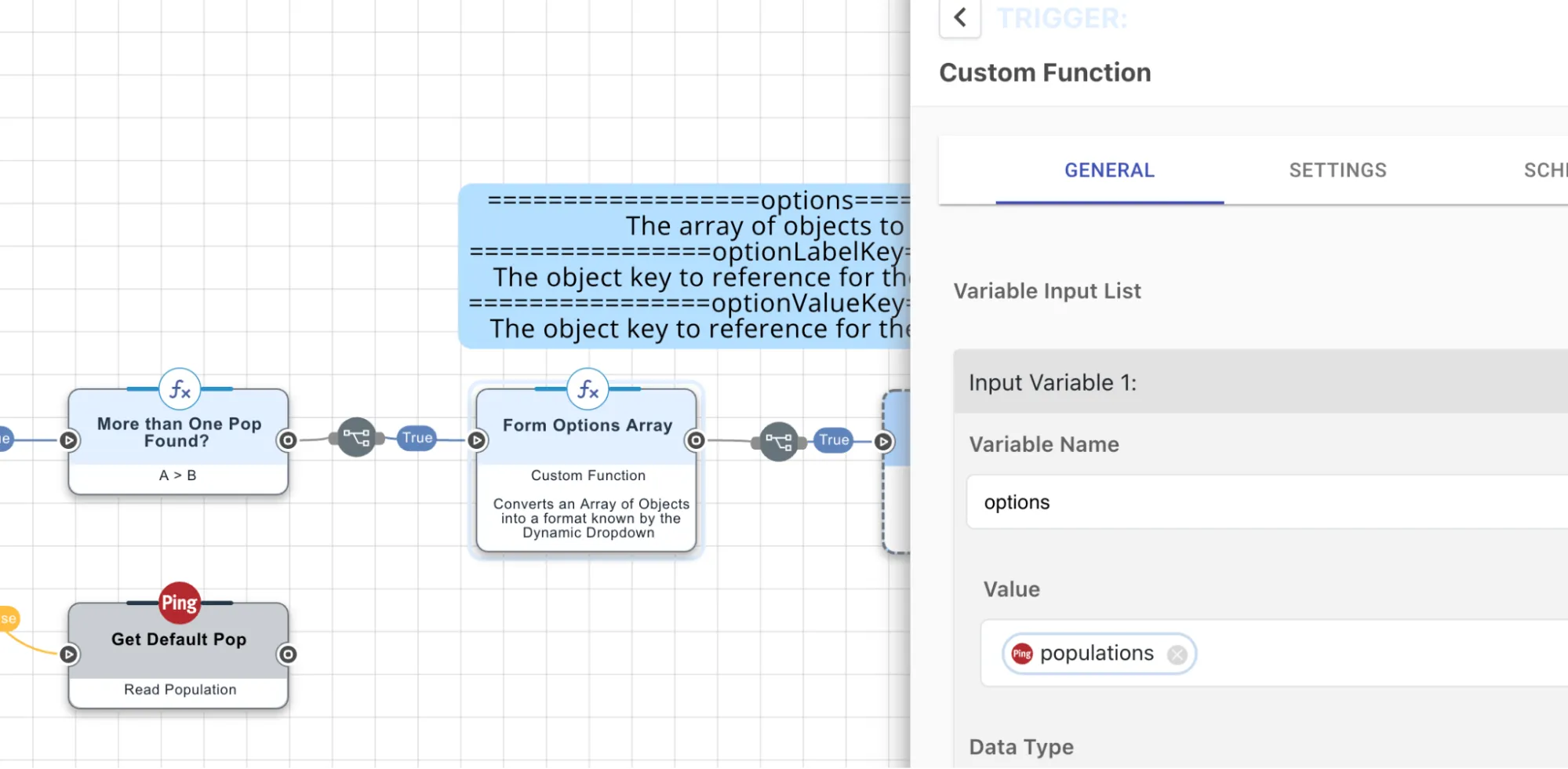Open the partially visible SCHEMA tab
The width and height of the screenshot is (1568, 769).
click(x=1545, y=170)
